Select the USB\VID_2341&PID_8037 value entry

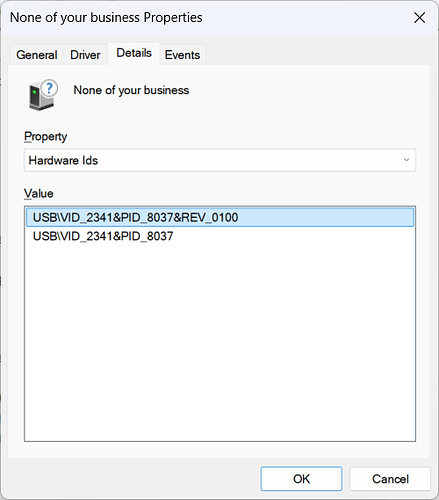point(103,236)
